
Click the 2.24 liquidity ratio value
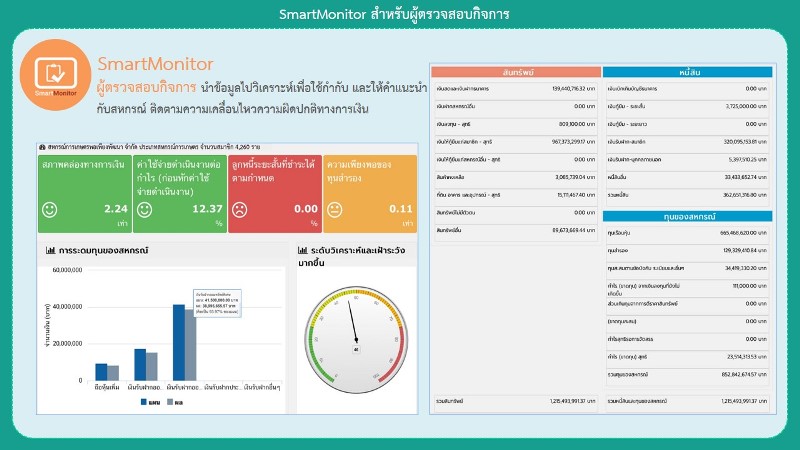(x=116, y=209)
